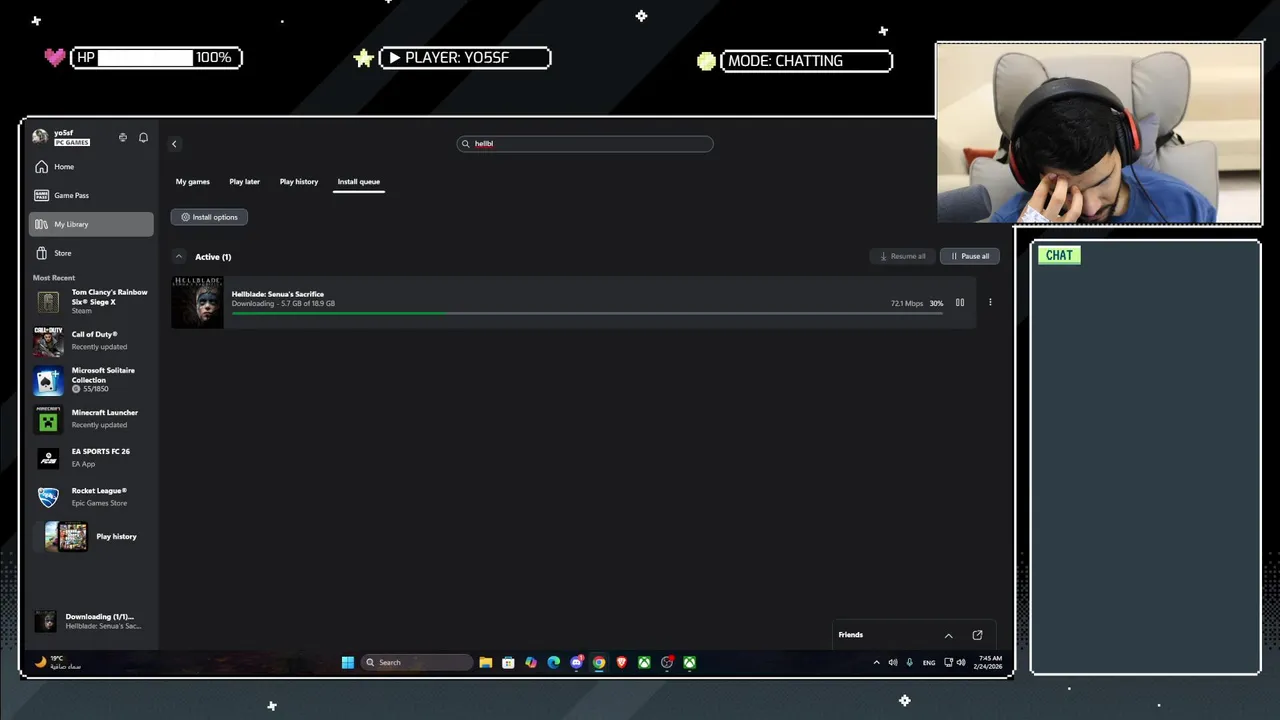Switch to the Play later tab
Image resolution: width=1280 pixels, height=720 pixels.
(244, 182)
